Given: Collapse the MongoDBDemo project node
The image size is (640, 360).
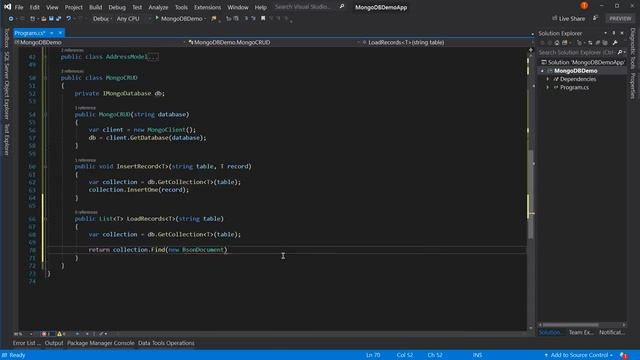Looking at the screenshot, I should tap(542, 71).
